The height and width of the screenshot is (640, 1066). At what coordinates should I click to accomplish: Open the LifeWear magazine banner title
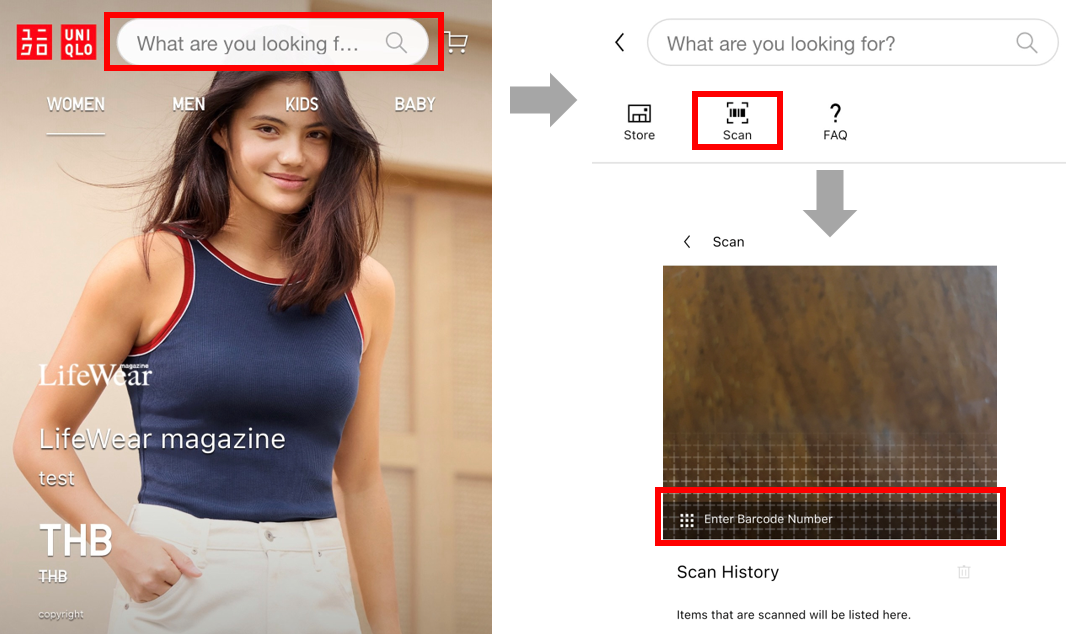coord(162,439)
